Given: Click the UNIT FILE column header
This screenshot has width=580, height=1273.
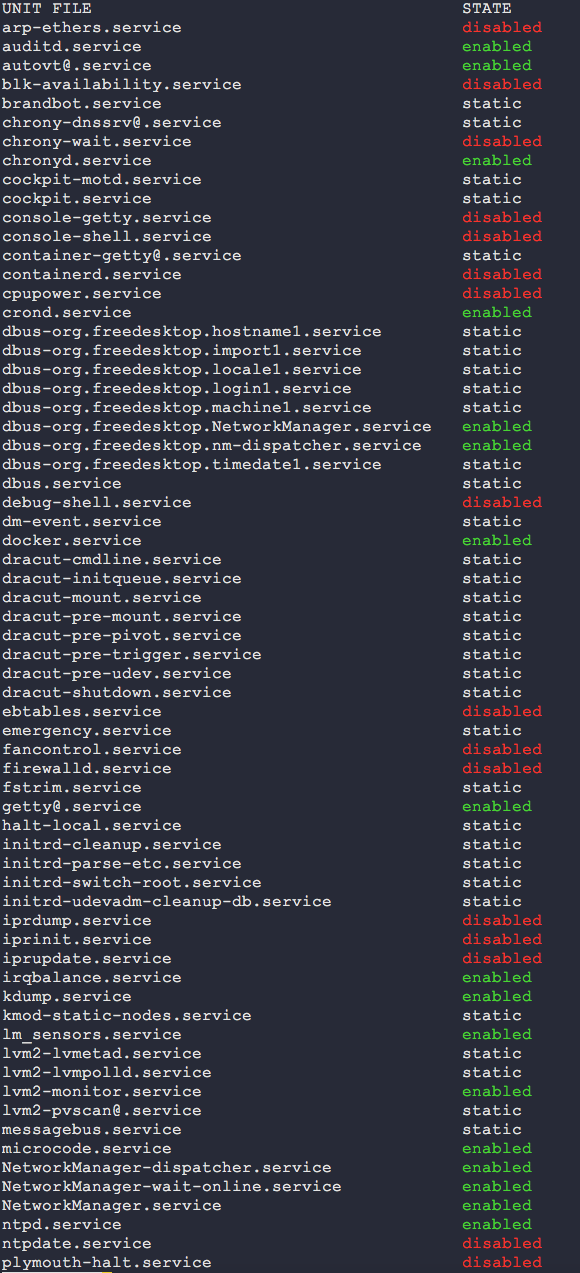Looking at the screenshot, I should click(46, 9).
